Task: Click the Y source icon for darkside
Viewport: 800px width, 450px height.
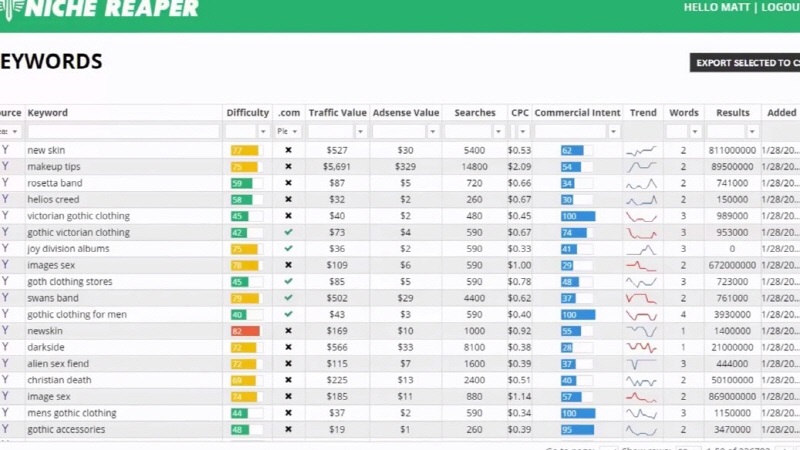Action: (5, 347)
